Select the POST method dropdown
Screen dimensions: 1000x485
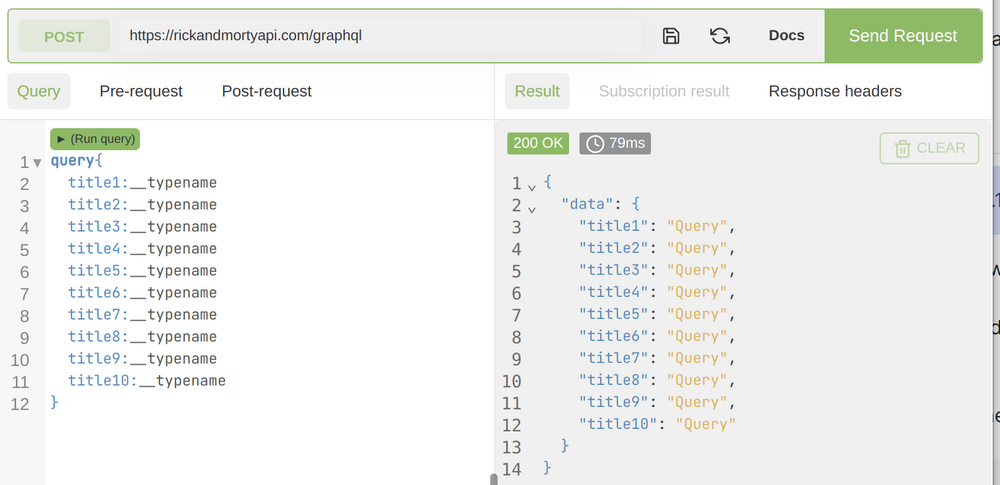[64, 37]
